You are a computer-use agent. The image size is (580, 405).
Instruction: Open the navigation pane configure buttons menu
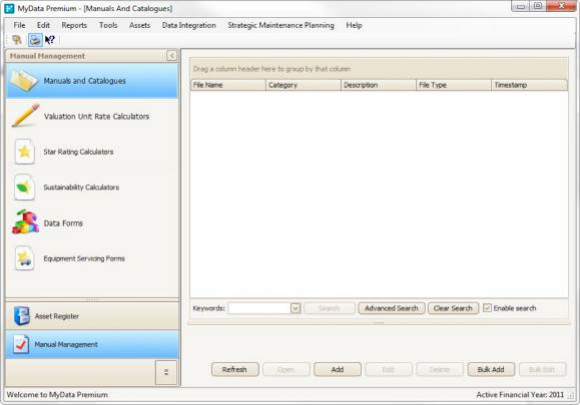pyautogui.click(x=166, y=372)
